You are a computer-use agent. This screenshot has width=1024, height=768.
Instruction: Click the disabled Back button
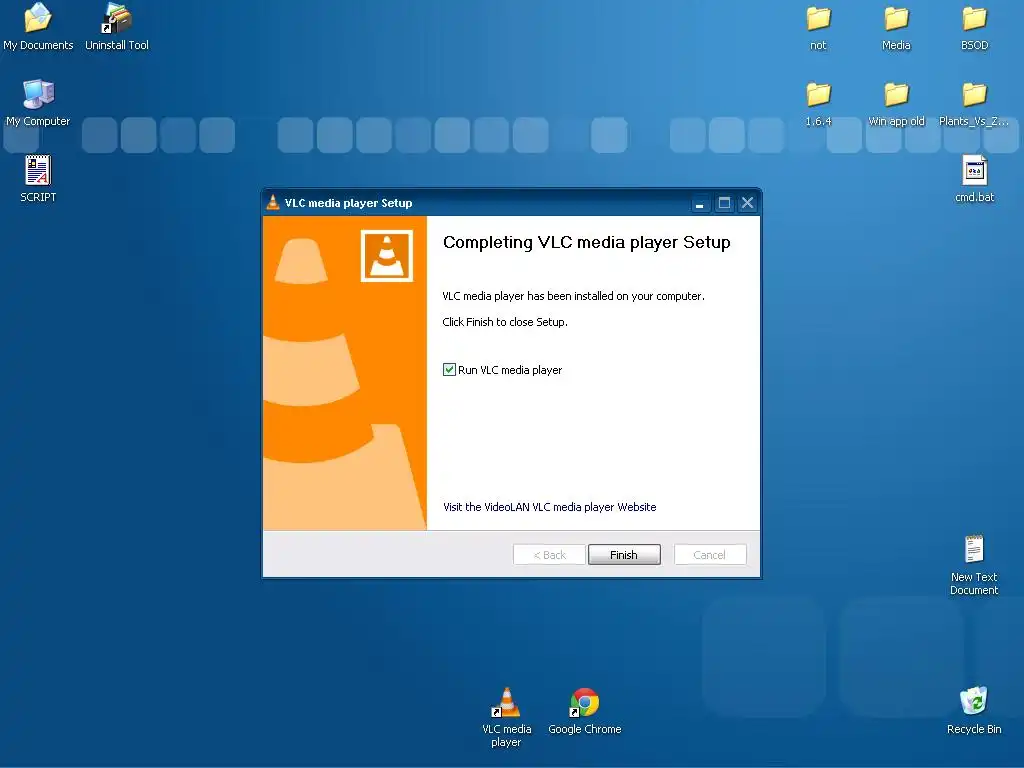(x=549, y=554)
